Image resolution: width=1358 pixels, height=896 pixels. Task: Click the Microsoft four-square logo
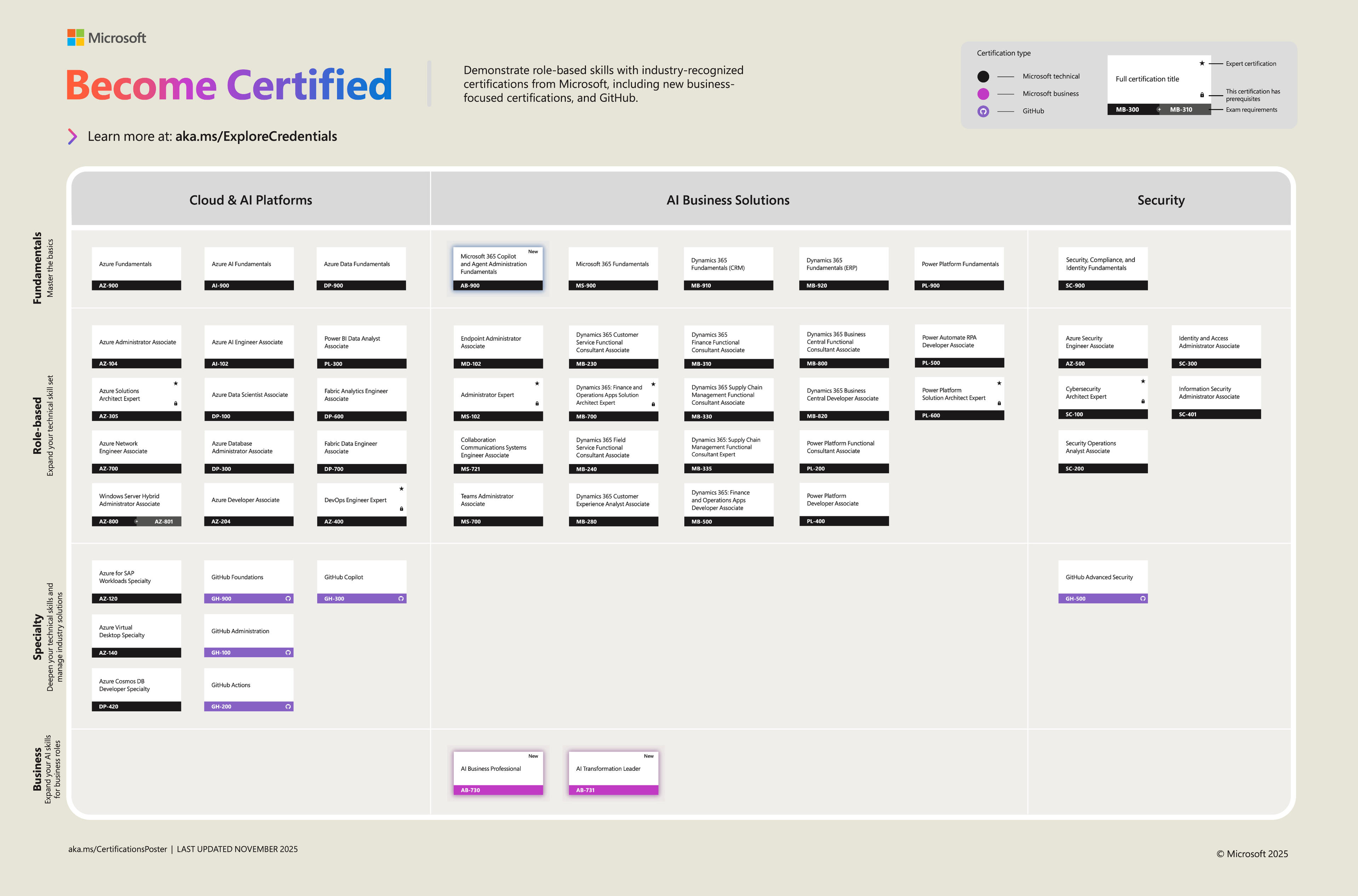75,38
